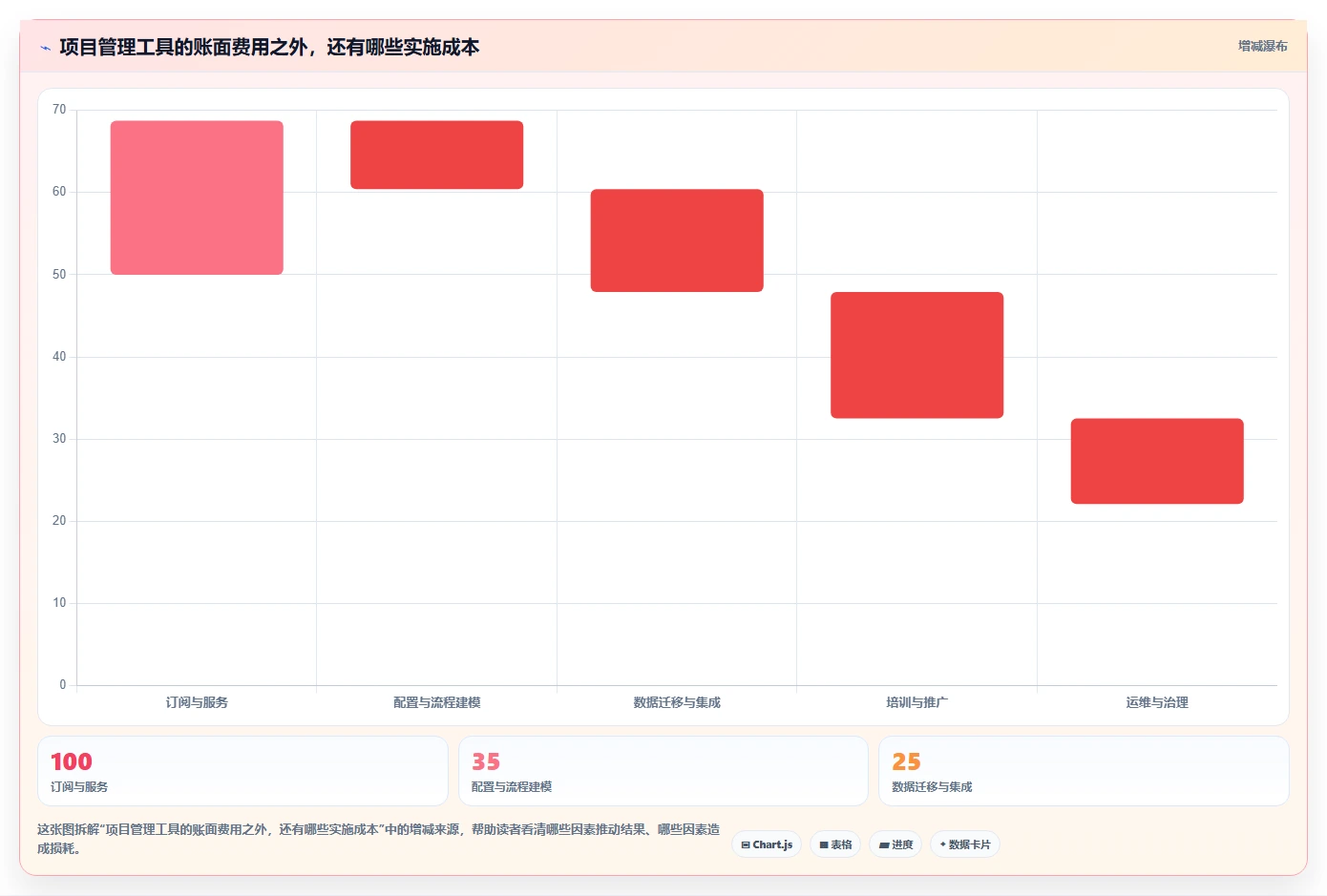
Task: Open the stat card showing 100
Action: pos(242,771)
